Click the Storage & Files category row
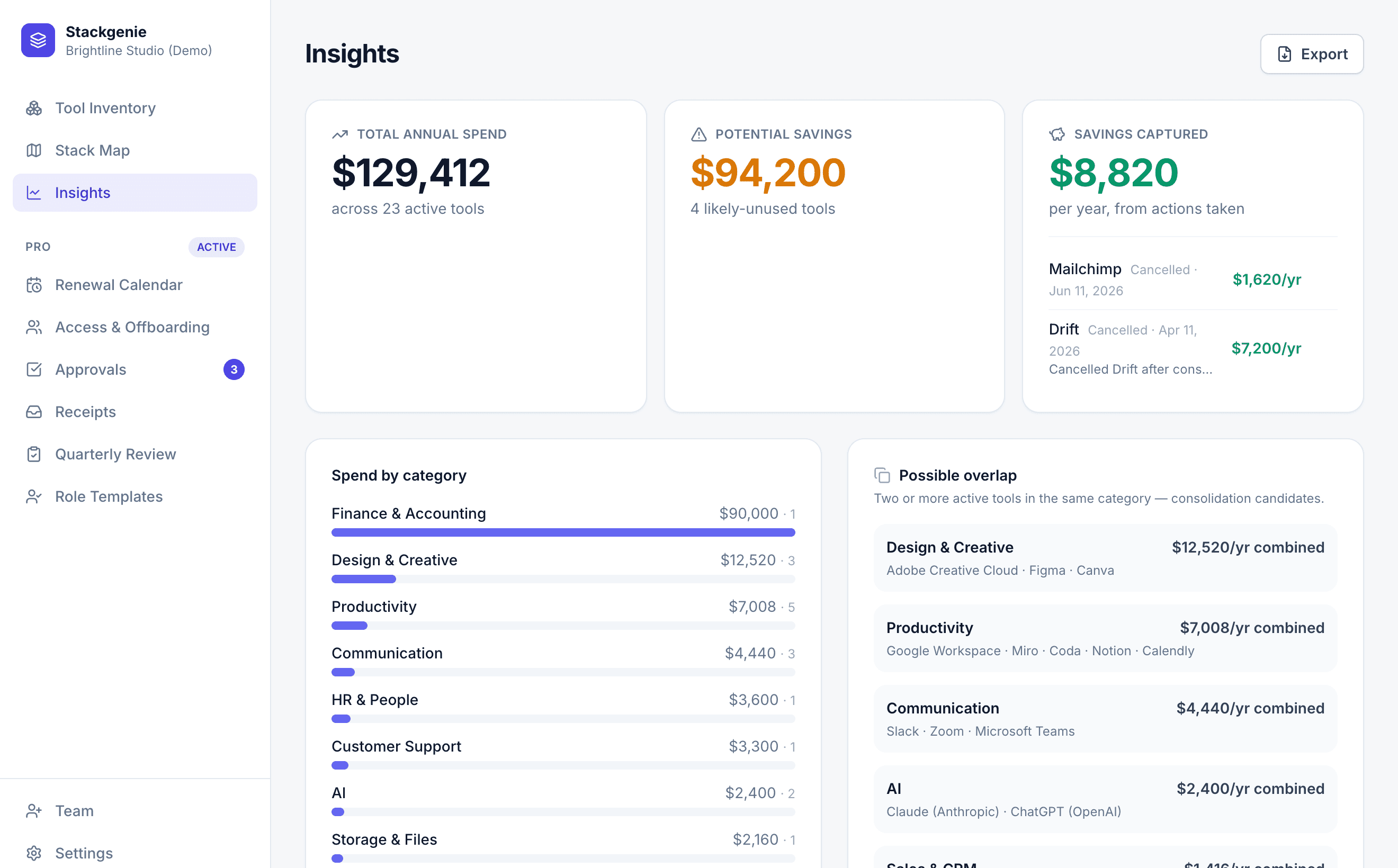Viewport: 1398px width, 868px height. point(563,848)
